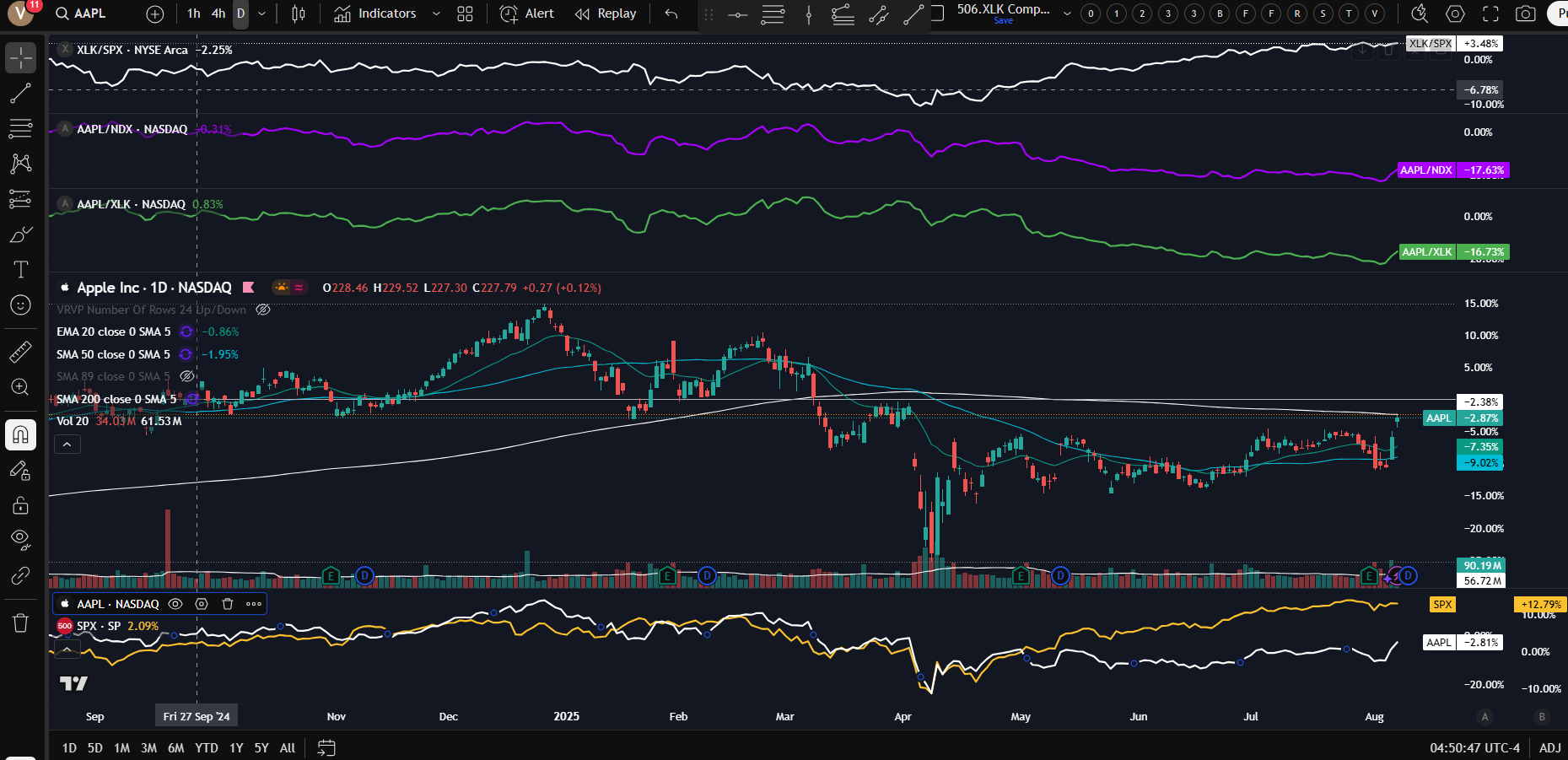Pick the Measure ruler tool
1568x760 pixels.
(21, 352)
